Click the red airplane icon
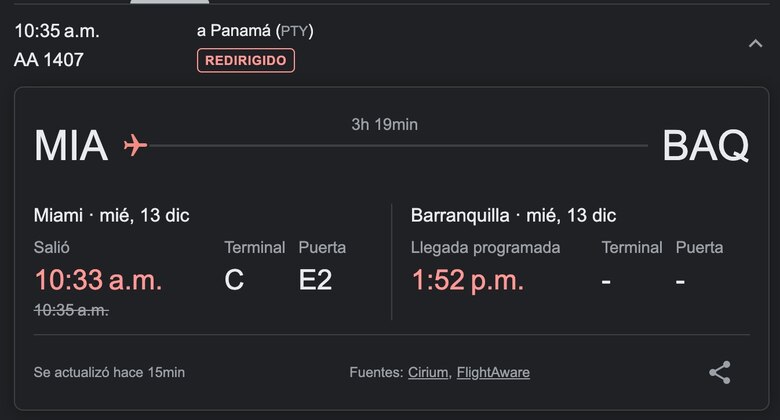 (135, 146)
